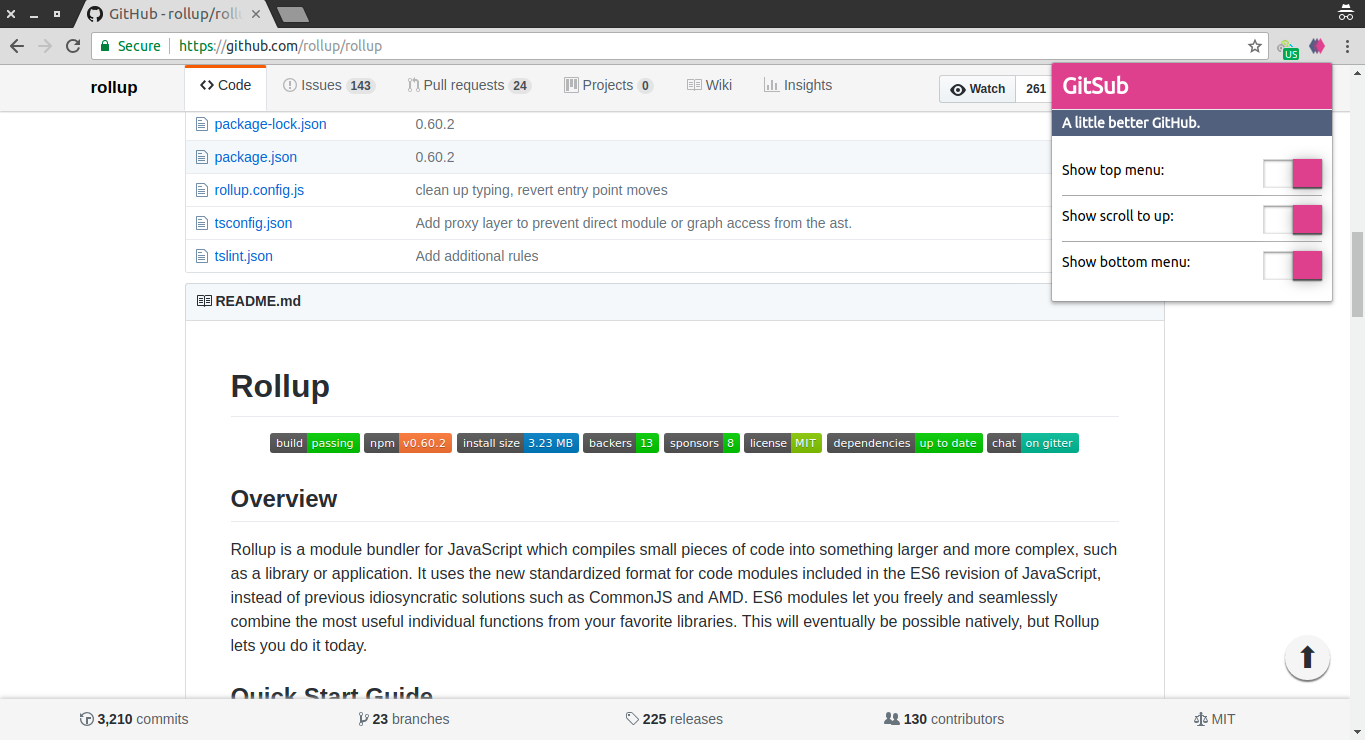Click the chat on gitter badge

(x=1033, y=443)
